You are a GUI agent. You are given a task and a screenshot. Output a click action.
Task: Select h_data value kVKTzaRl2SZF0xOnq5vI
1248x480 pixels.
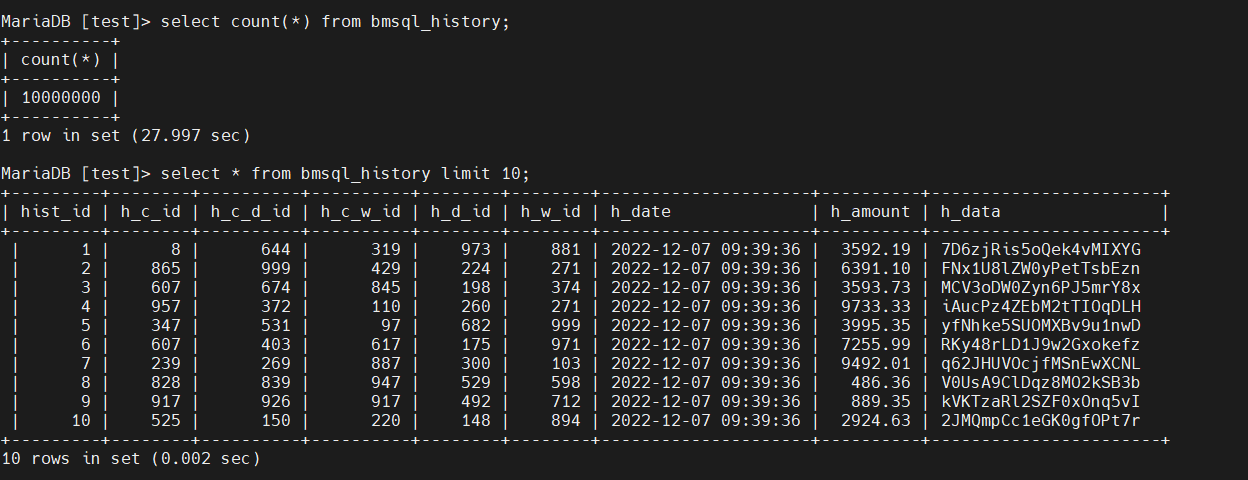tap(1041, 402)
